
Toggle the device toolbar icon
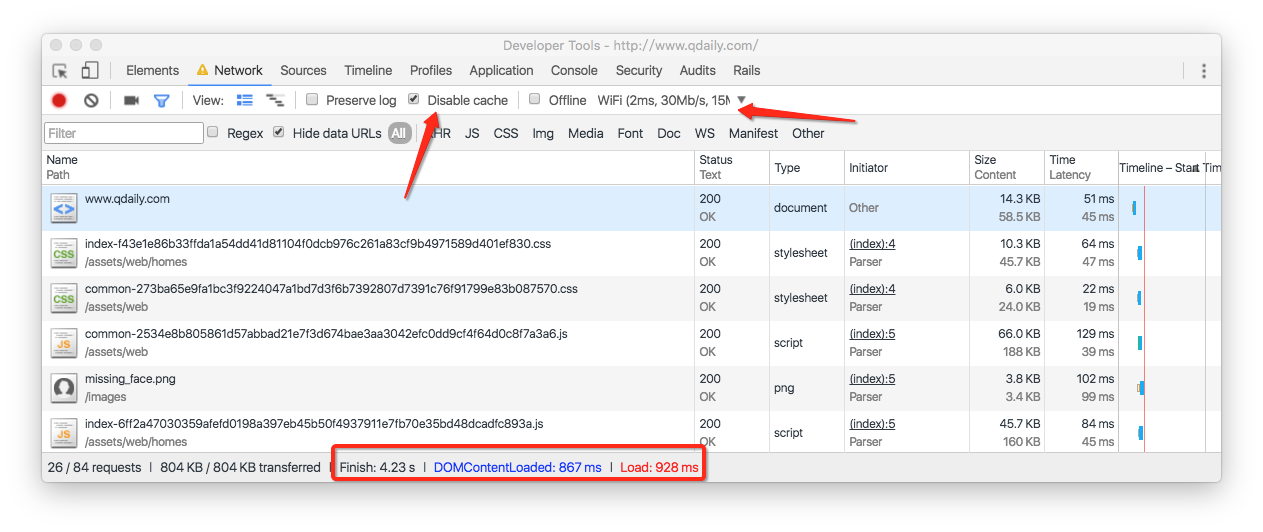(90, 71)
